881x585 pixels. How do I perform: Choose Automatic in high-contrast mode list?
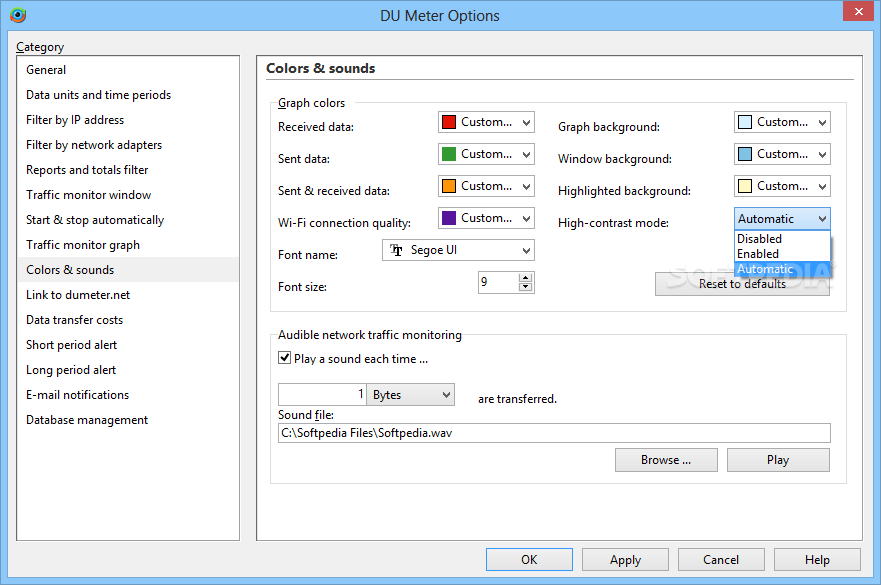782,269
